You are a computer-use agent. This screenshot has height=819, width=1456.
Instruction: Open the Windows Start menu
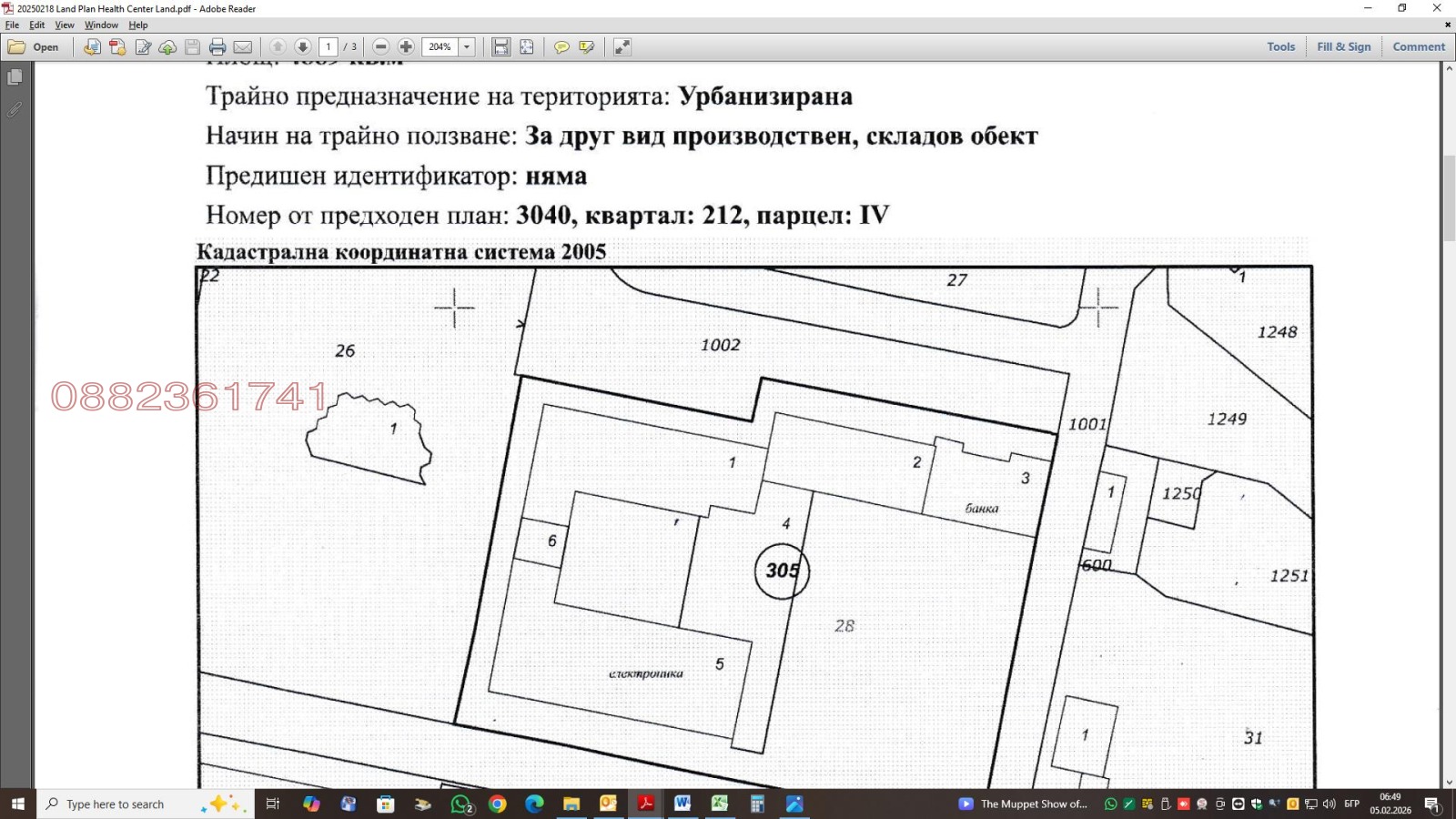(x=18, y=804)
